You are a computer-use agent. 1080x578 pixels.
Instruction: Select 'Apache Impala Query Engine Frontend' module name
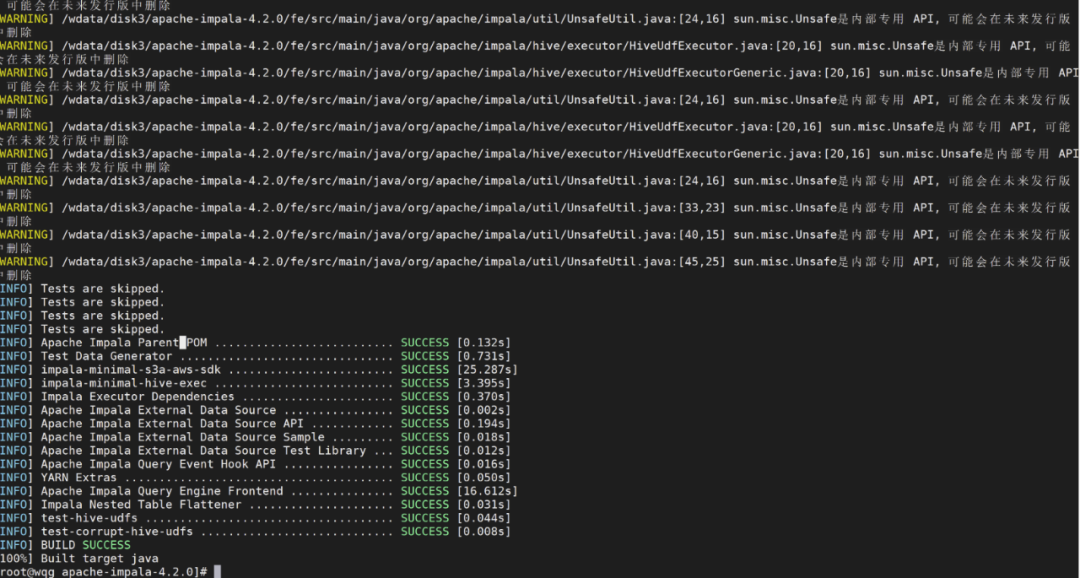162,491
